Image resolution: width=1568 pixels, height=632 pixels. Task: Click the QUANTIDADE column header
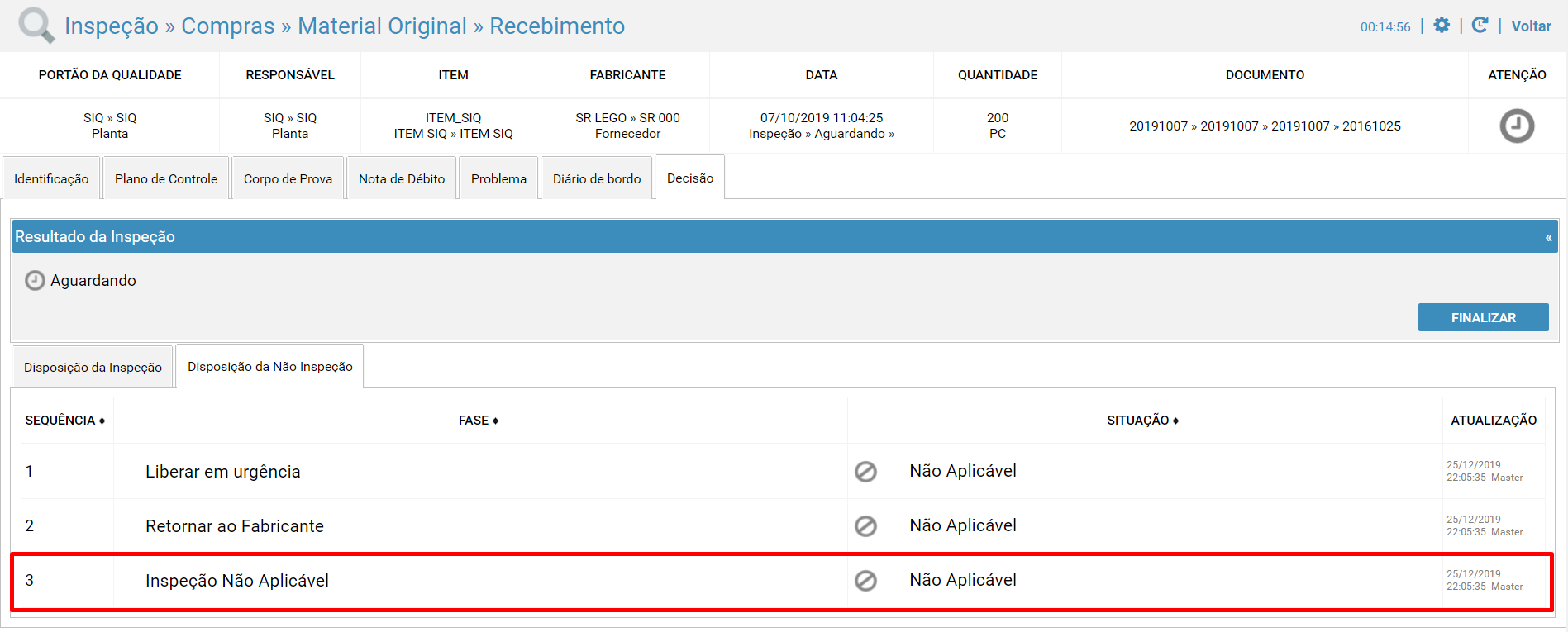(x=998, y=75)
